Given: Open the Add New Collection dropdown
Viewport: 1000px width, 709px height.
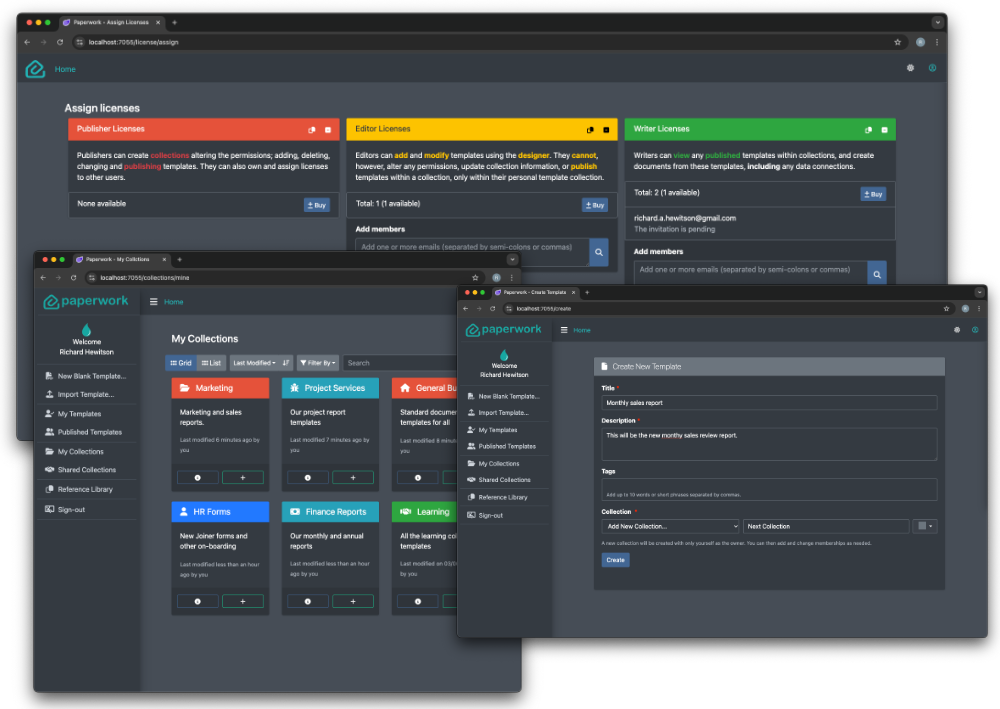Looking at the screenshot, I should pyautogui.click(x=670, y=527).
